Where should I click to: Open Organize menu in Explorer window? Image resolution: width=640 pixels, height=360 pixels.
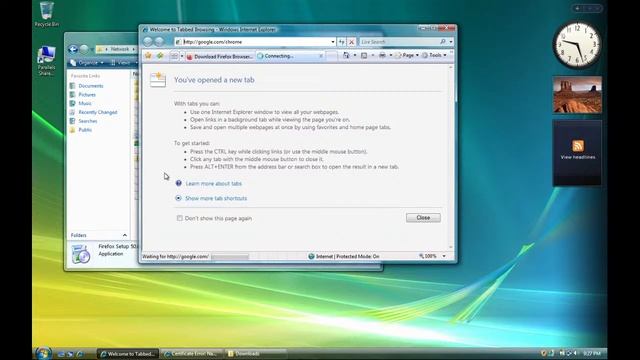87,63
